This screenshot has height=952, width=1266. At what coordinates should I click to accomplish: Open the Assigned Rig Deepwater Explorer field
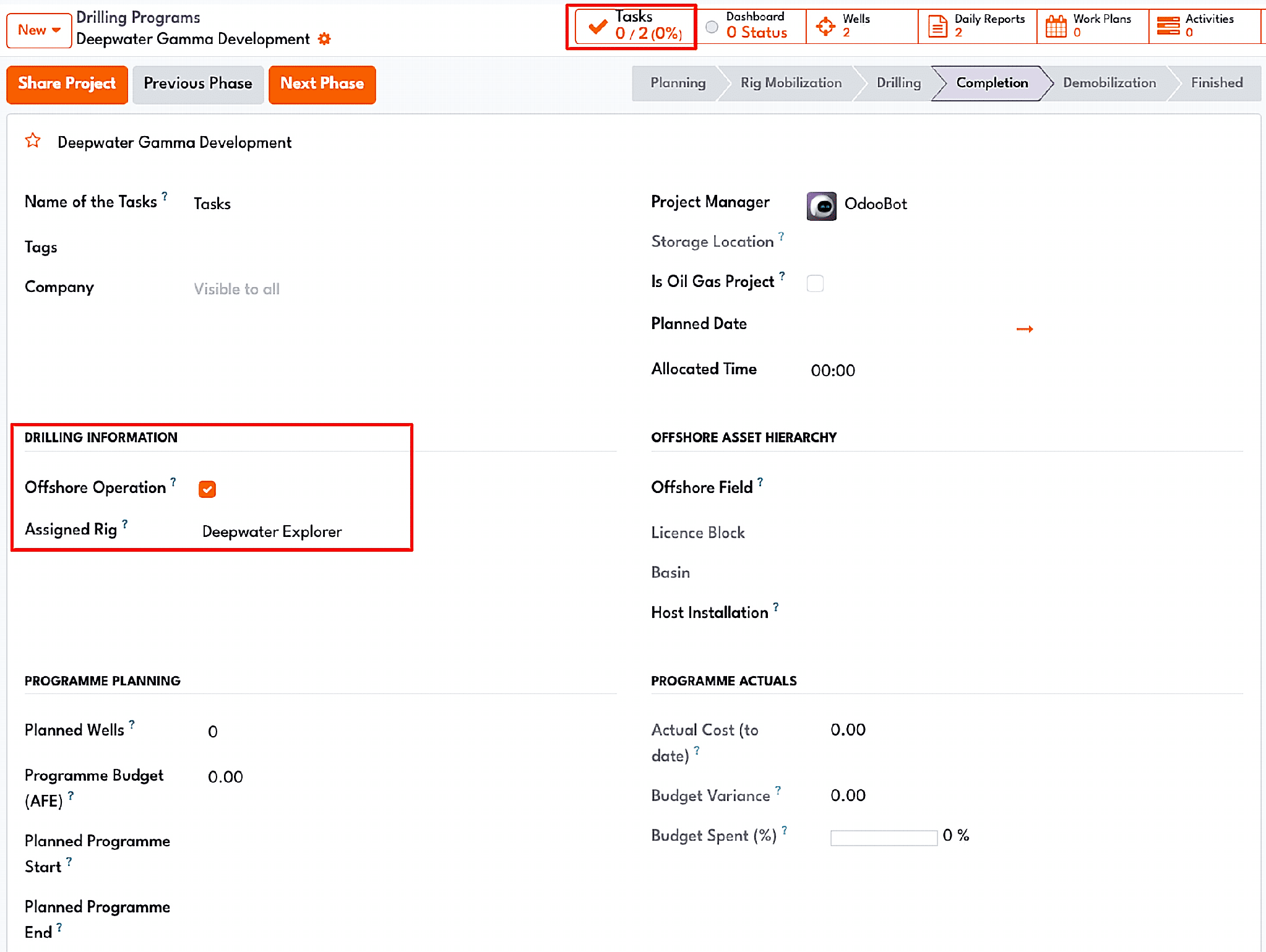pos(272,531)
